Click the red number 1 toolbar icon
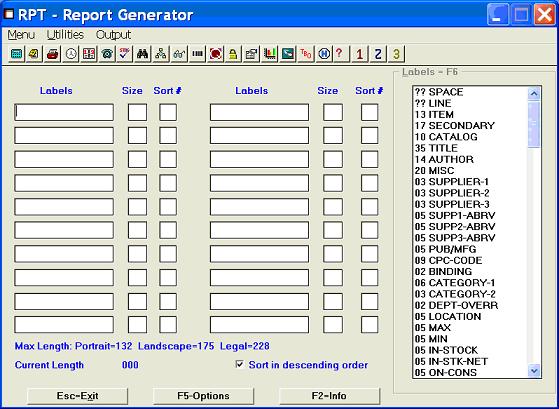Image resolution: width=559 pixels, height=409 pixels. [359, 54]
